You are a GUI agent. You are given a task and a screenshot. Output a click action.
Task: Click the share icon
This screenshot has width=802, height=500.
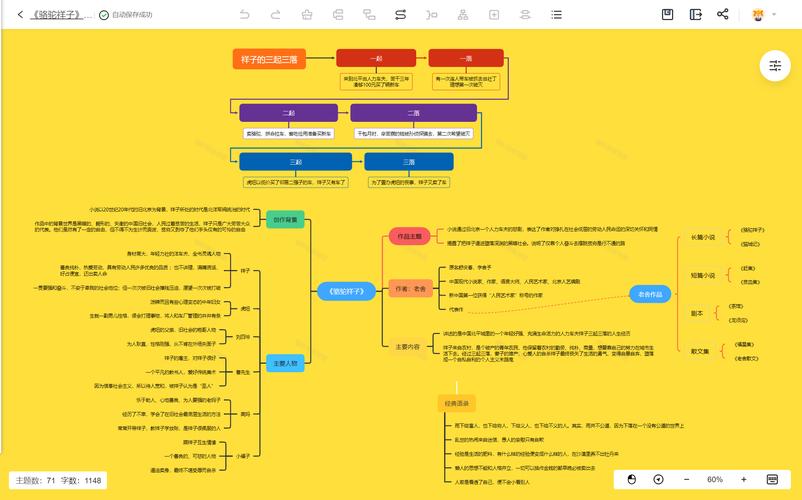point(723,14)
